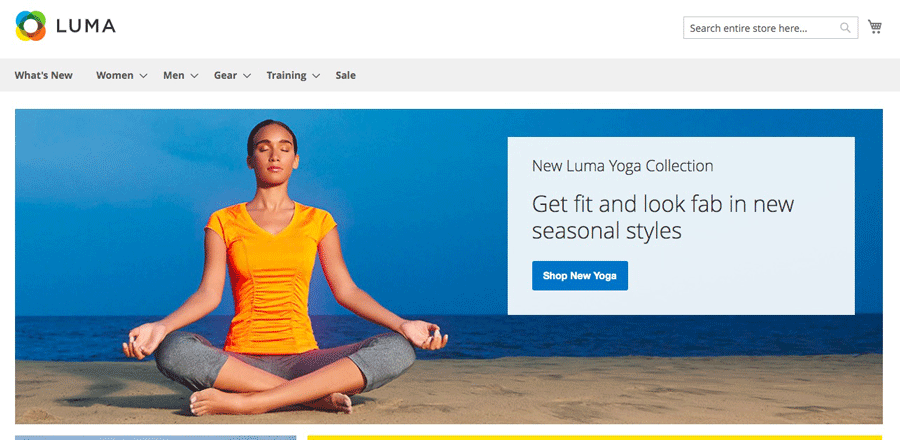Open the What's New menu item
This screenshot has width=900, height=440.
44,75
